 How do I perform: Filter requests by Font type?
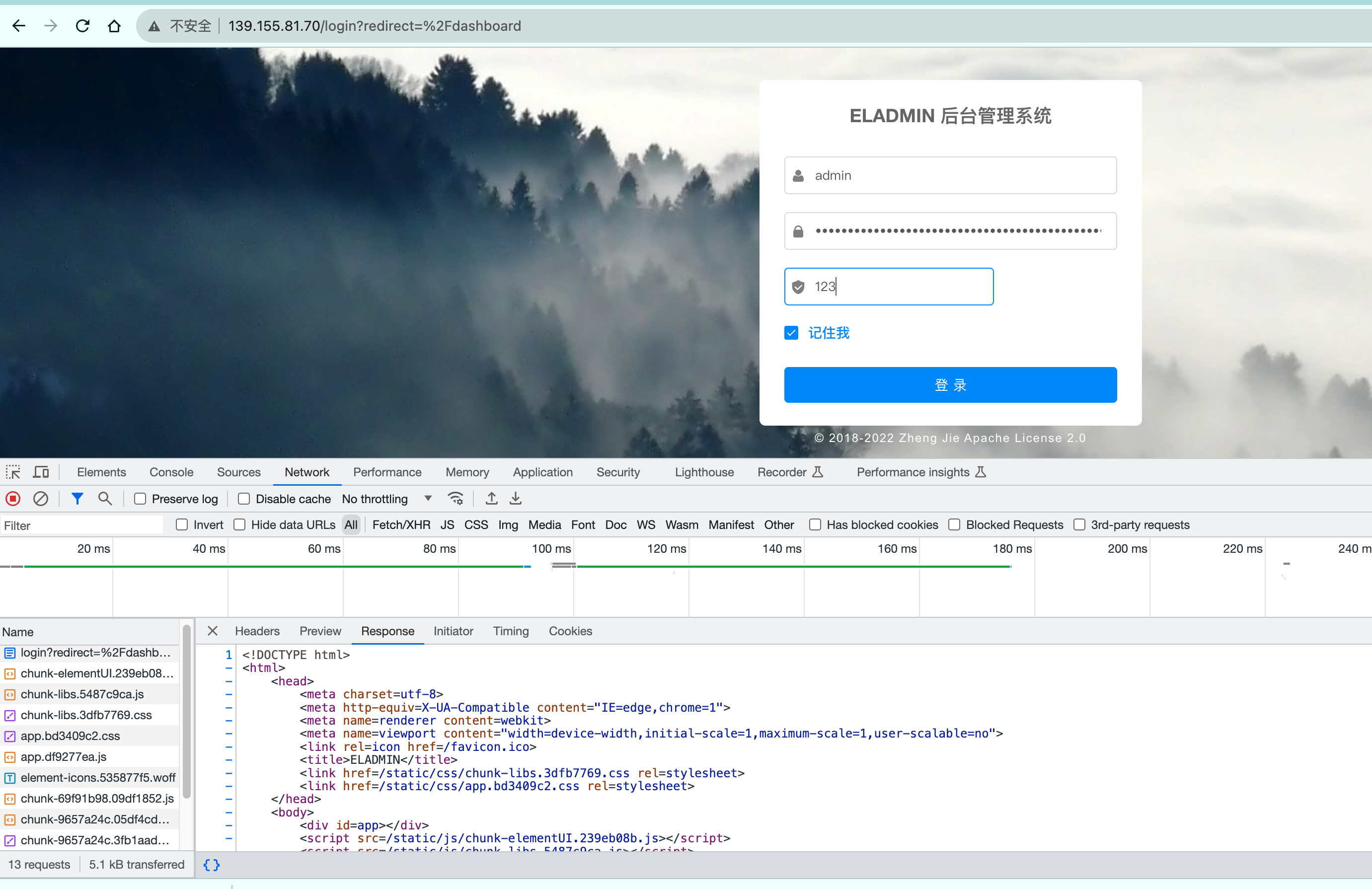583,524
